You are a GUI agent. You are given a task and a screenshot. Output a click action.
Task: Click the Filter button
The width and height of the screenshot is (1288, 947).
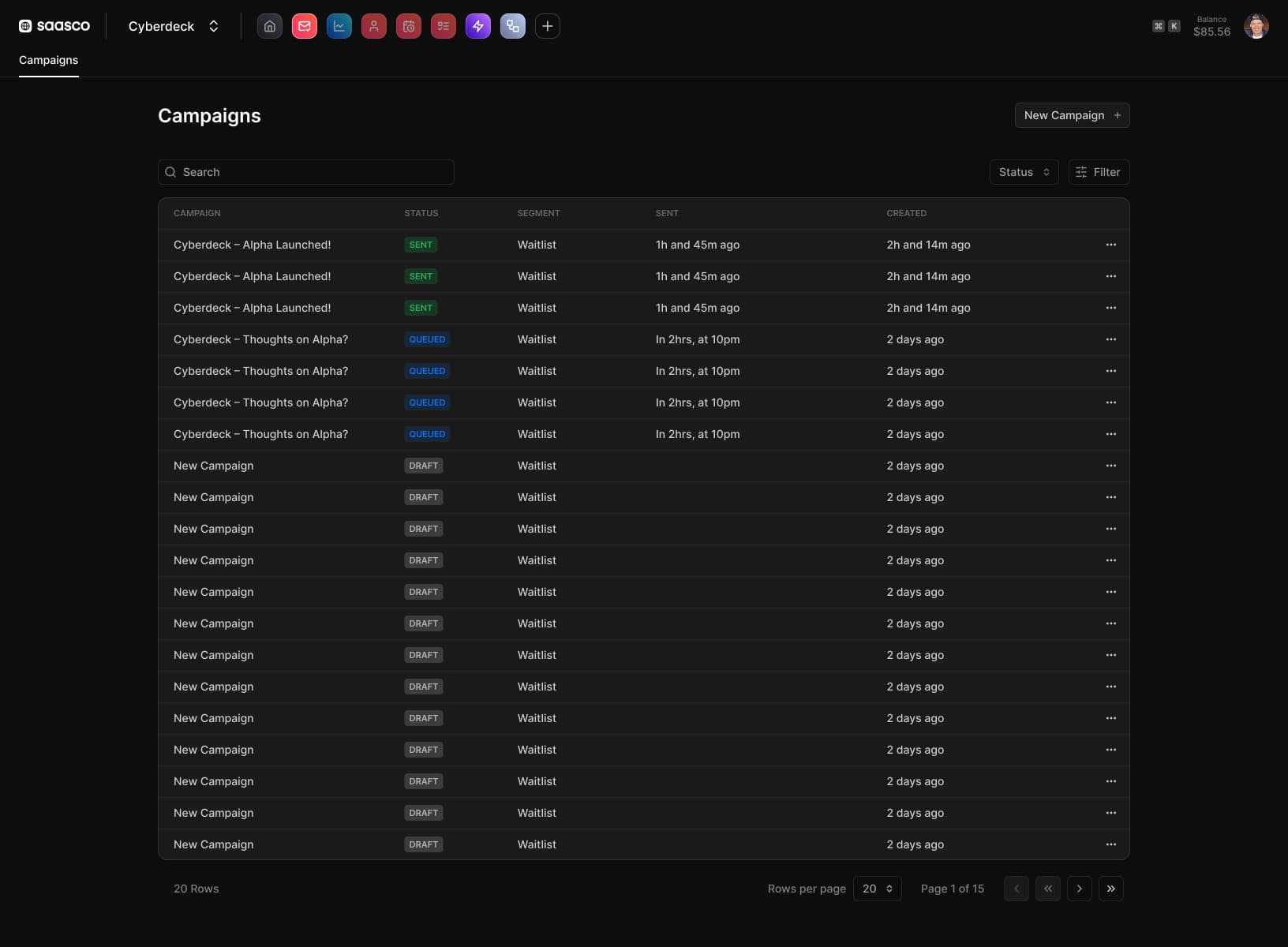[x=1099, y=172]
